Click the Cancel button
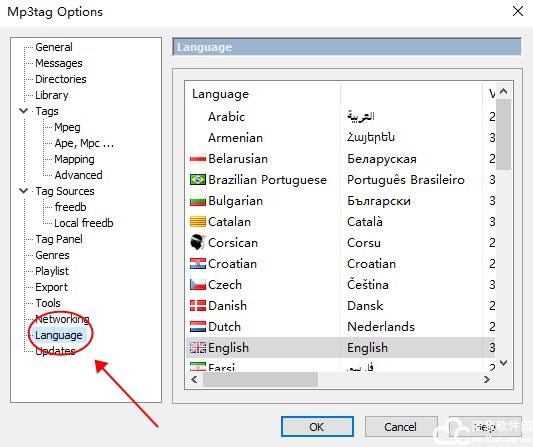The width and height of the screenshot is (533, 447). [401, 427]
